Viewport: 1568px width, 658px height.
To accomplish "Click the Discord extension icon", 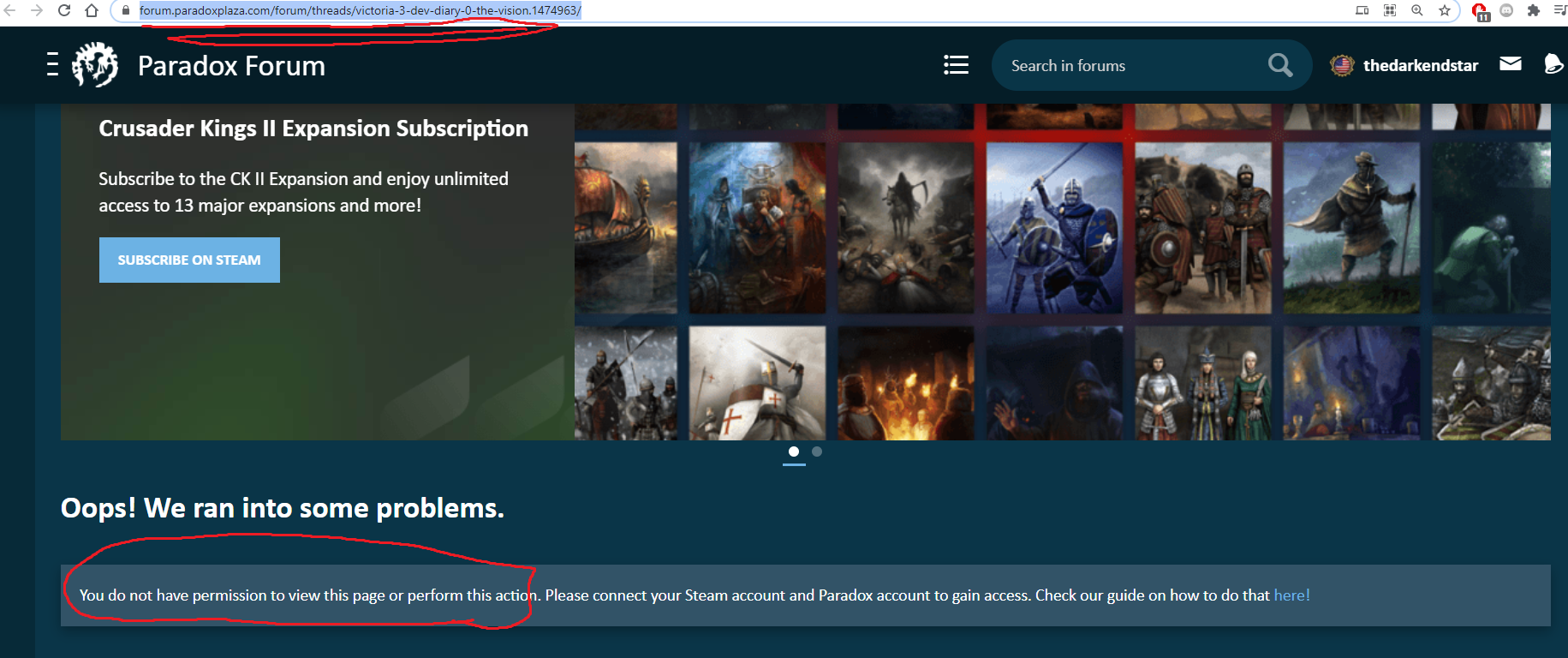I will [1506, 10].
